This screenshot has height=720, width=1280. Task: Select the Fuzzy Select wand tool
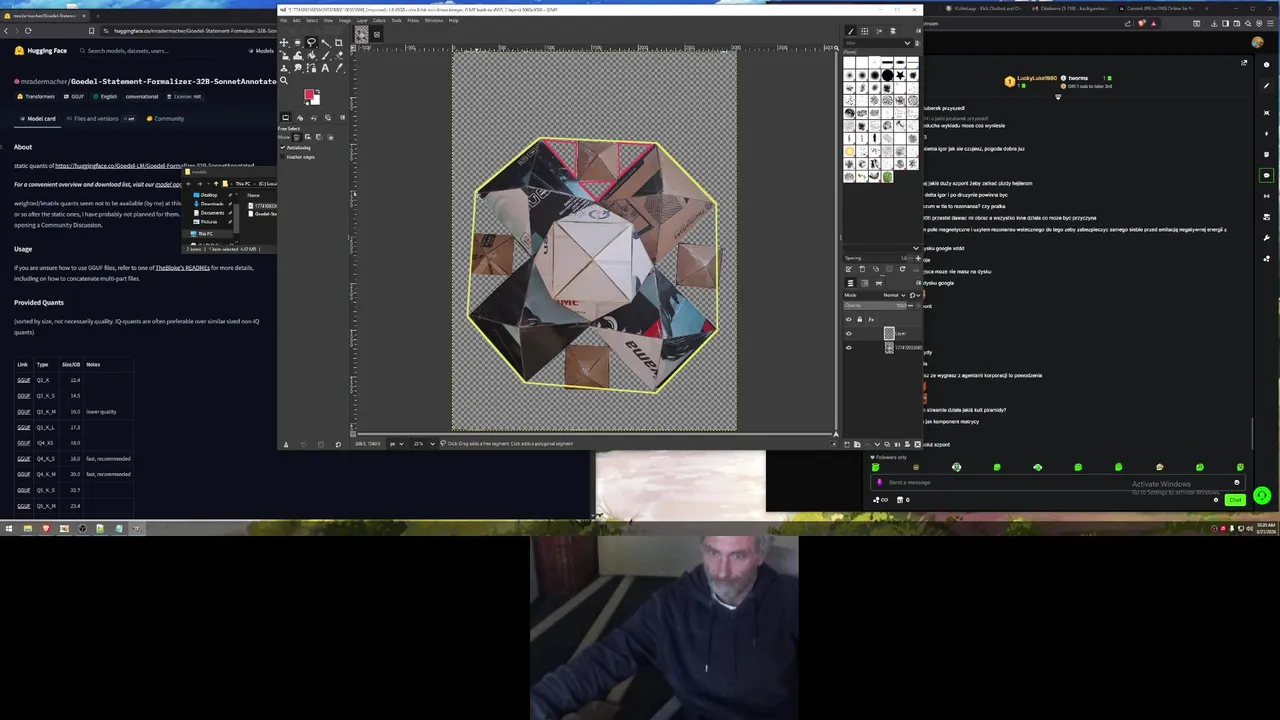[x=326, y=43]
